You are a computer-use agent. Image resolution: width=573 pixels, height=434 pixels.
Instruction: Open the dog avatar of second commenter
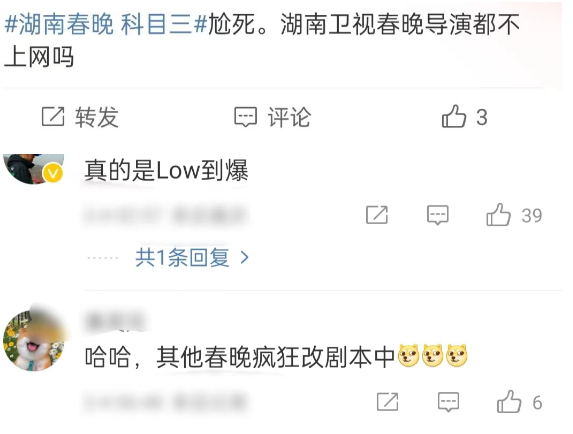click(x=34, y=340)
